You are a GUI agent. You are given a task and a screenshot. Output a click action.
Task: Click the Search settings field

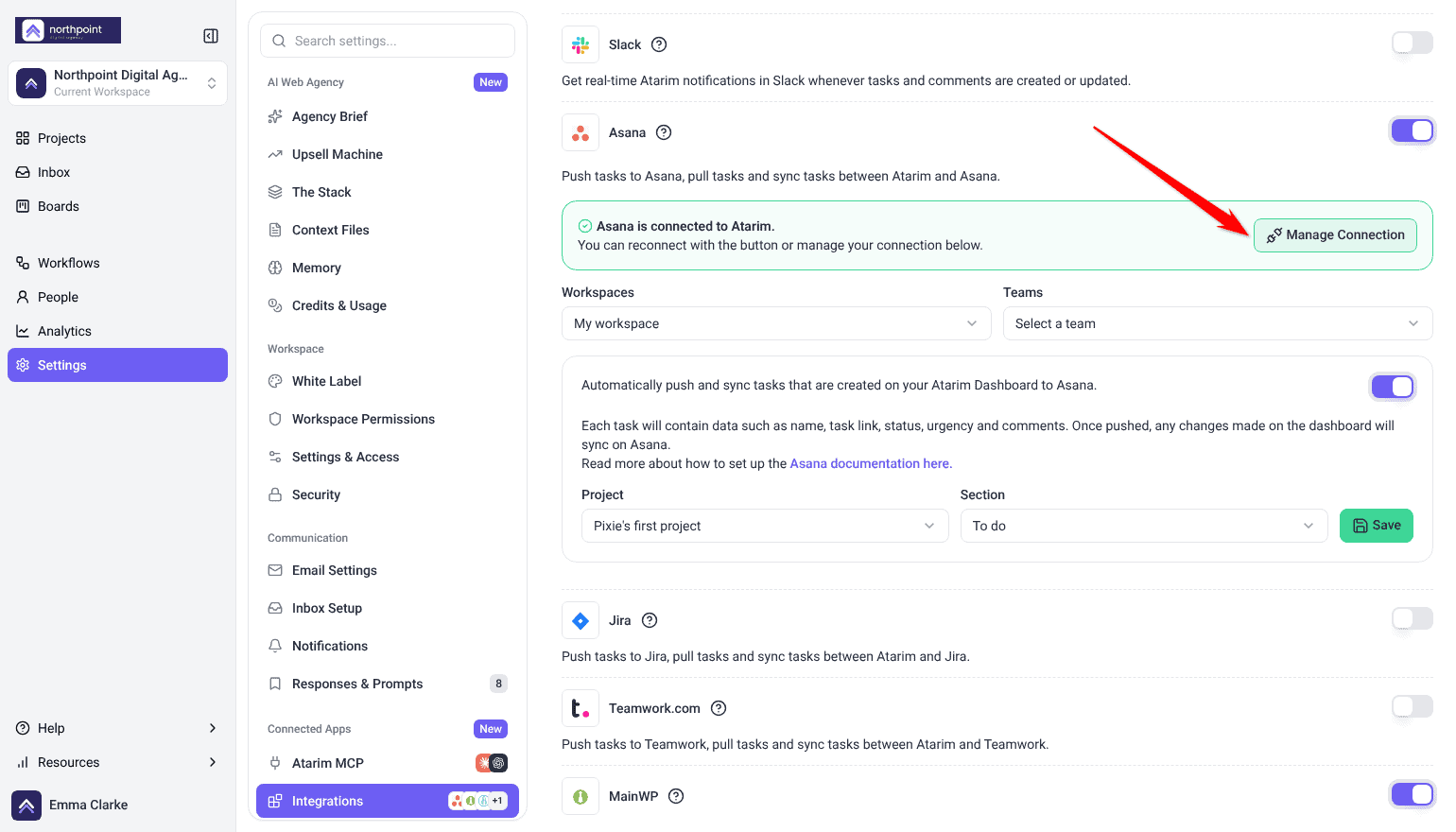(388, 41)
